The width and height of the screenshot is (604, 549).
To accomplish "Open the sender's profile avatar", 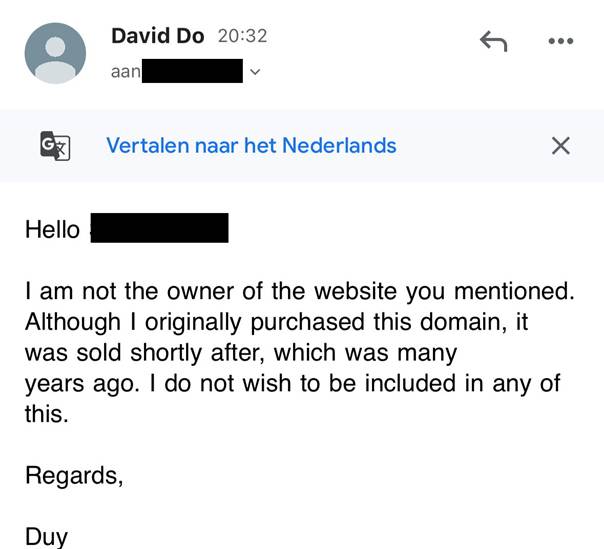I will (54, 53).
